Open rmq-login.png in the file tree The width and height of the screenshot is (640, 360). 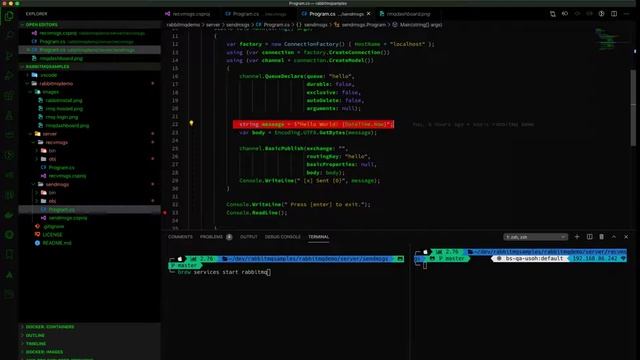pos(62,117)
